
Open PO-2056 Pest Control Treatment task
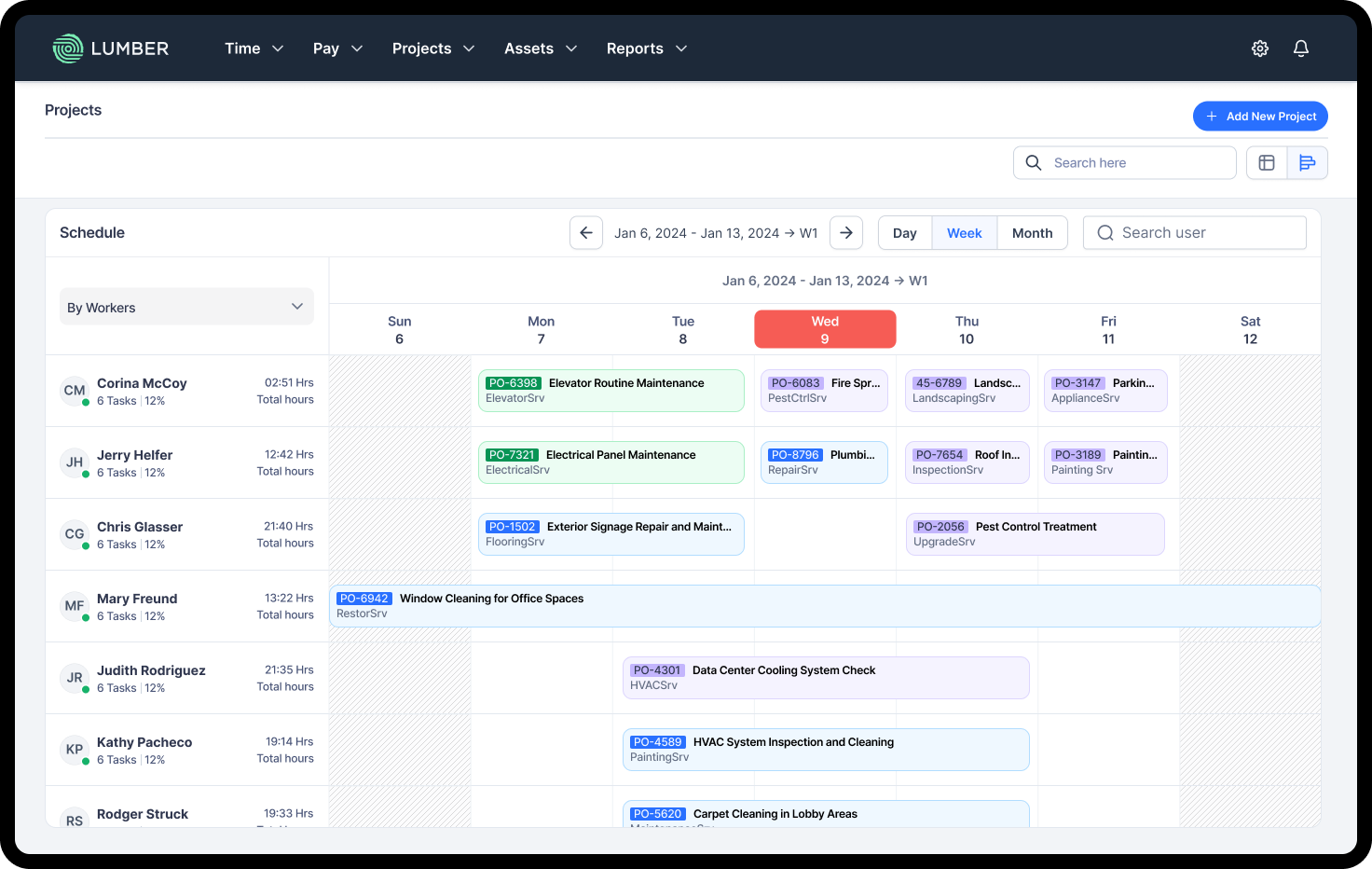(1036, 534)
